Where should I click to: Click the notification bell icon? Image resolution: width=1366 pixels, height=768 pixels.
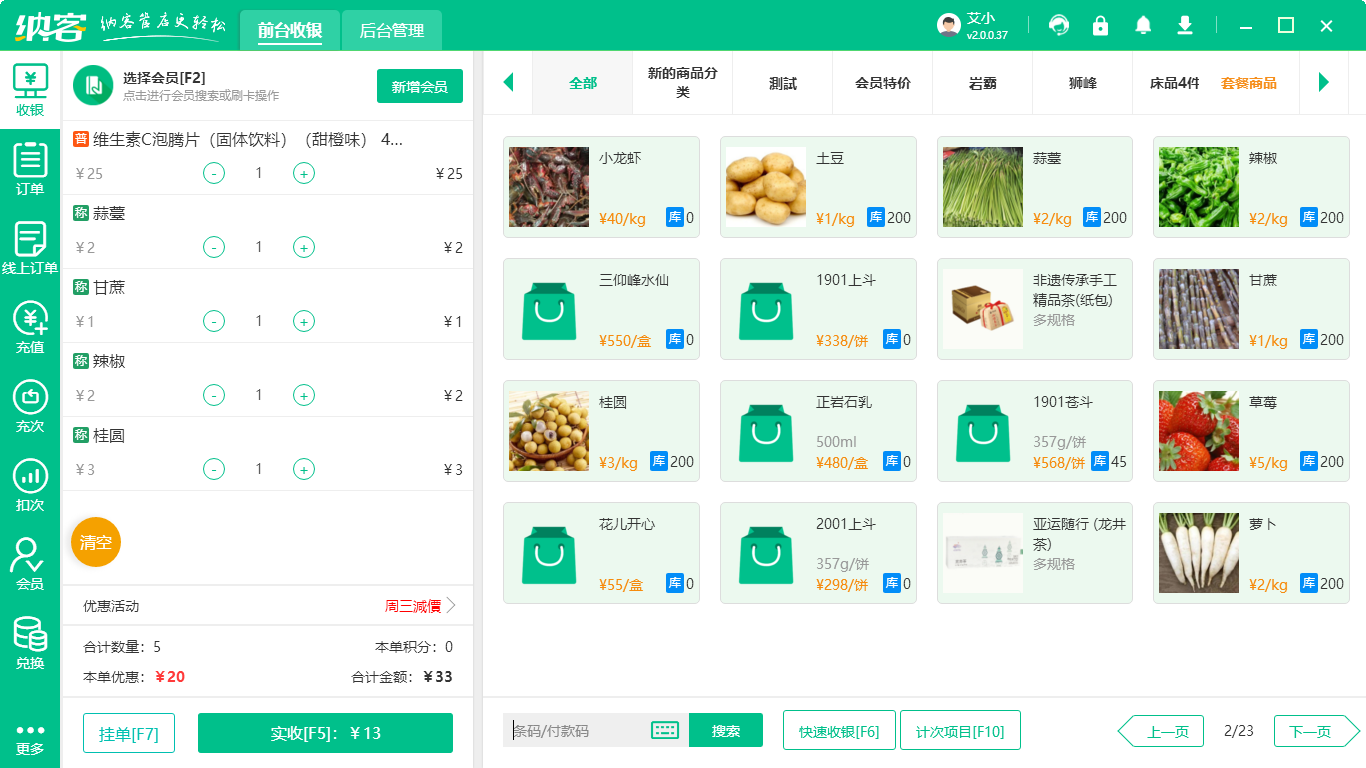coord(1143,26)
